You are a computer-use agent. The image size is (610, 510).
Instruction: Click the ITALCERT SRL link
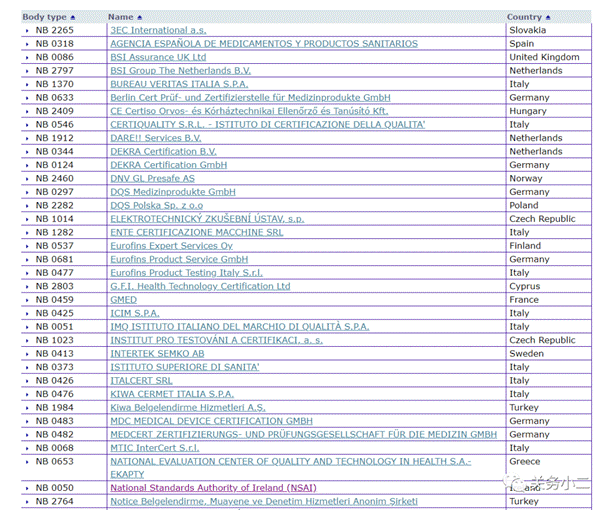pyautogui.click(x=141, y=380)
